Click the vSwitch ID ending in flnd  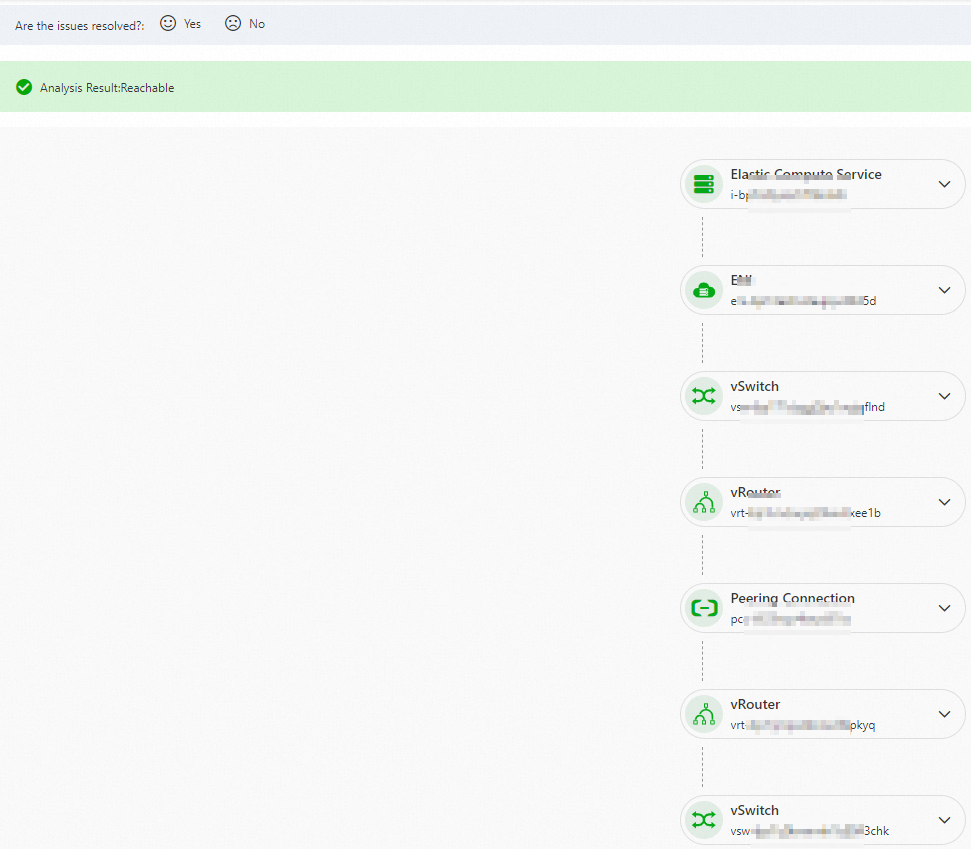(808, 407)
